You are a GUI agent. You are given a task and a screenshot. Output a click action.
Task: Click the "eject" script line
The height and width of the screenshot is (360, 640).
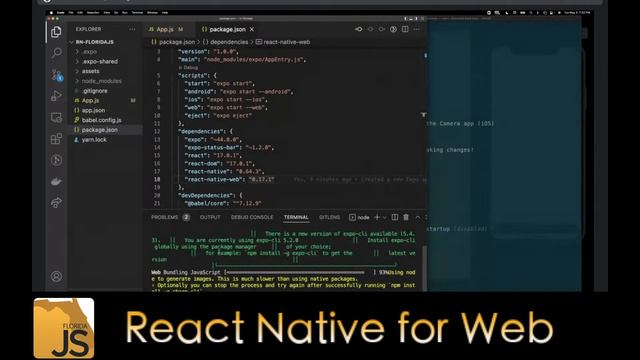click(x=218, y=116)
